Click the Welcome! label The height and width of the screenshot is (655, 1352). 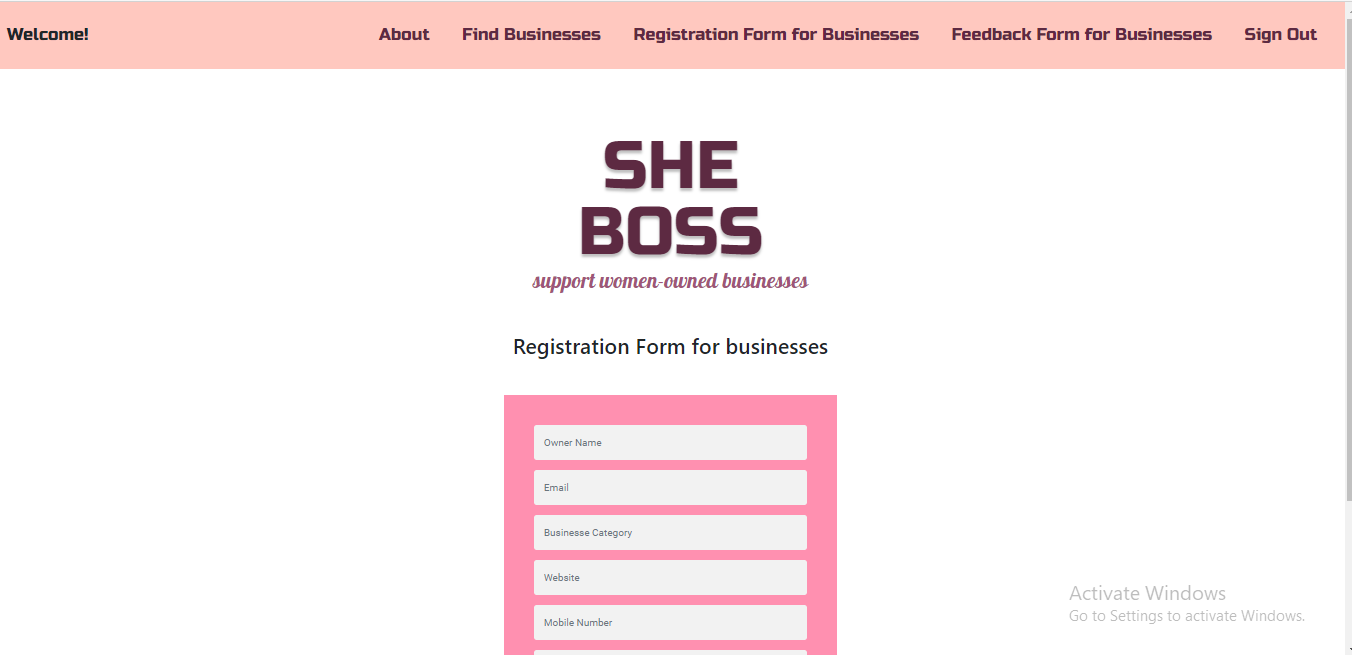point(47,33)
